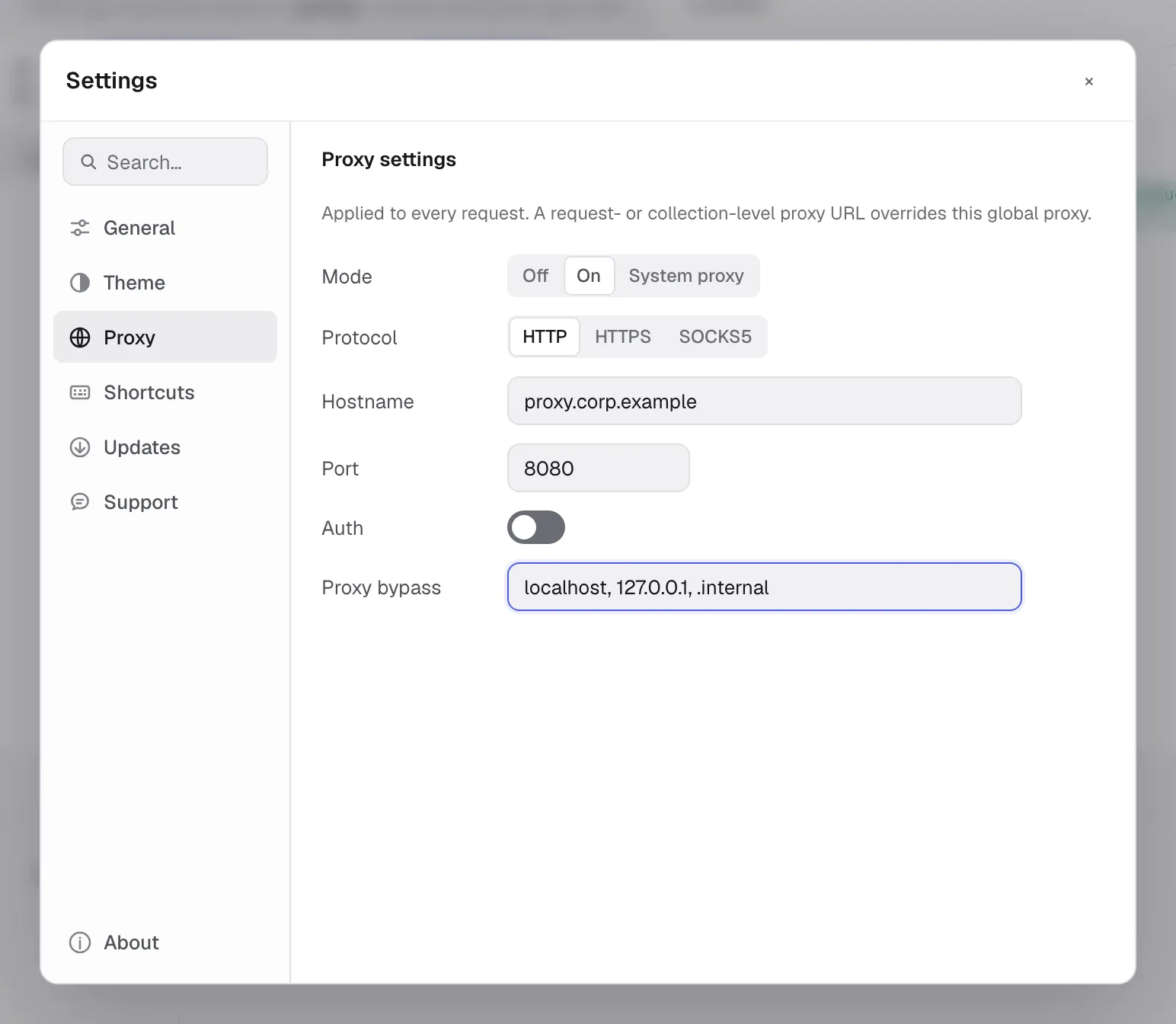Open the About page

165,942
